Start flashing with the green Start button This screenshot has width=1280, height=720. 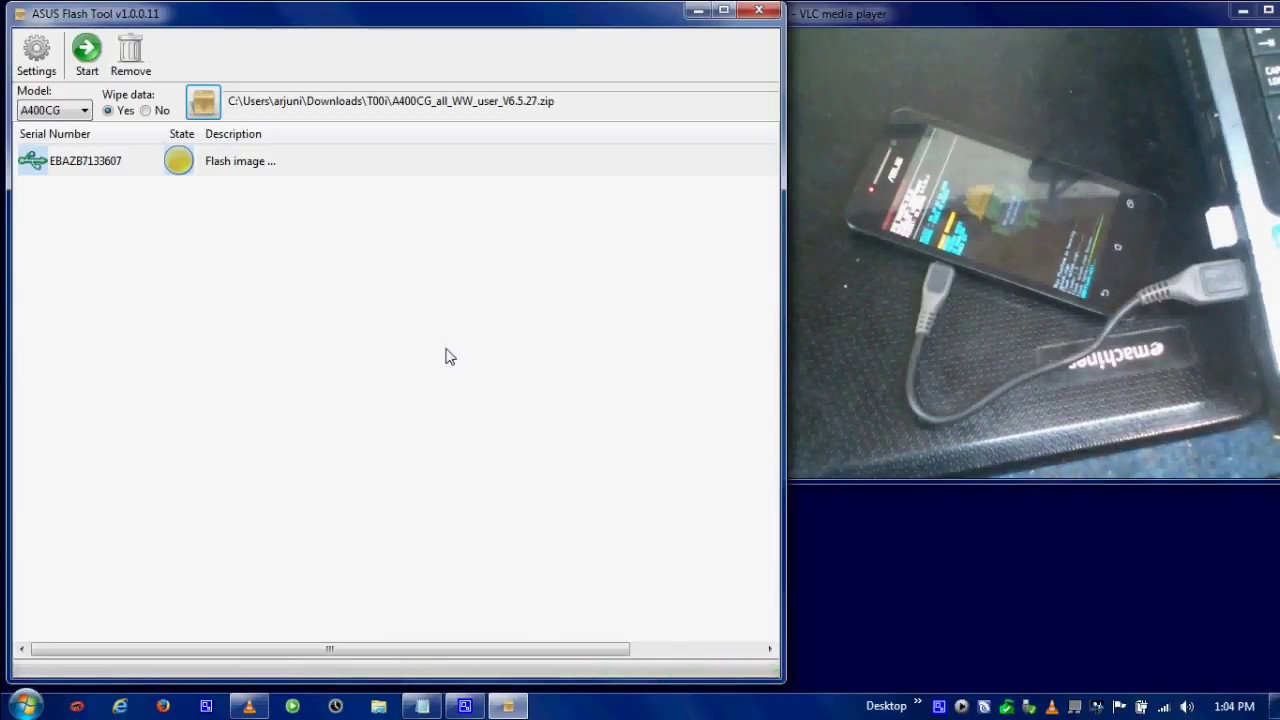[87, 56]
